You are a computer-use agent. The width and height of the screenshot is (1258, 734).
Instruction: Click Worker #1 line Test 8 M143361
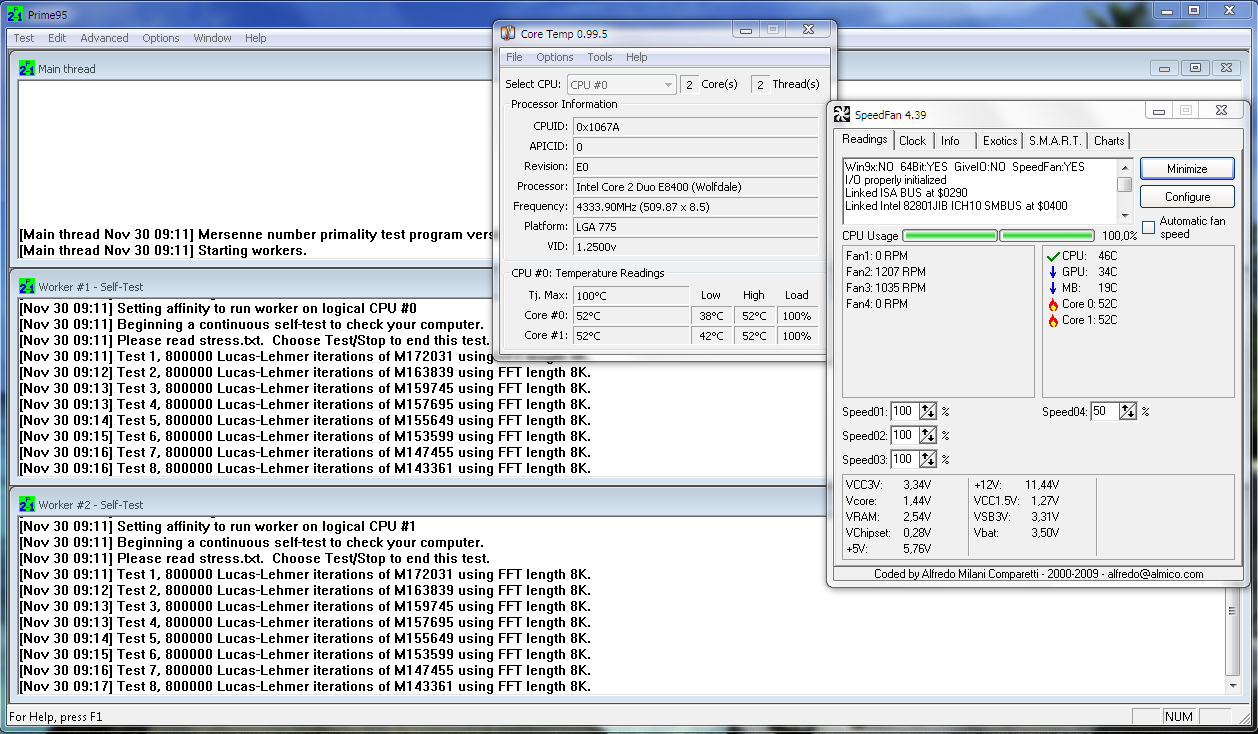tap(305, 468)
